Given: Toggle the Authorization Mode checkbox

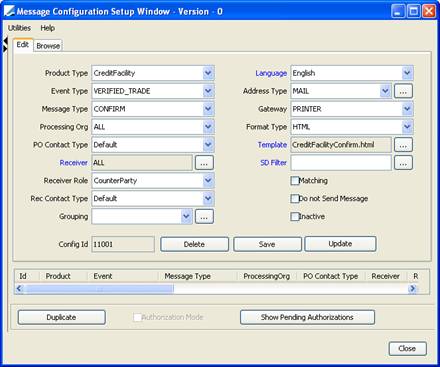Looking at the screenshot, I should click(x=137, y=317).
